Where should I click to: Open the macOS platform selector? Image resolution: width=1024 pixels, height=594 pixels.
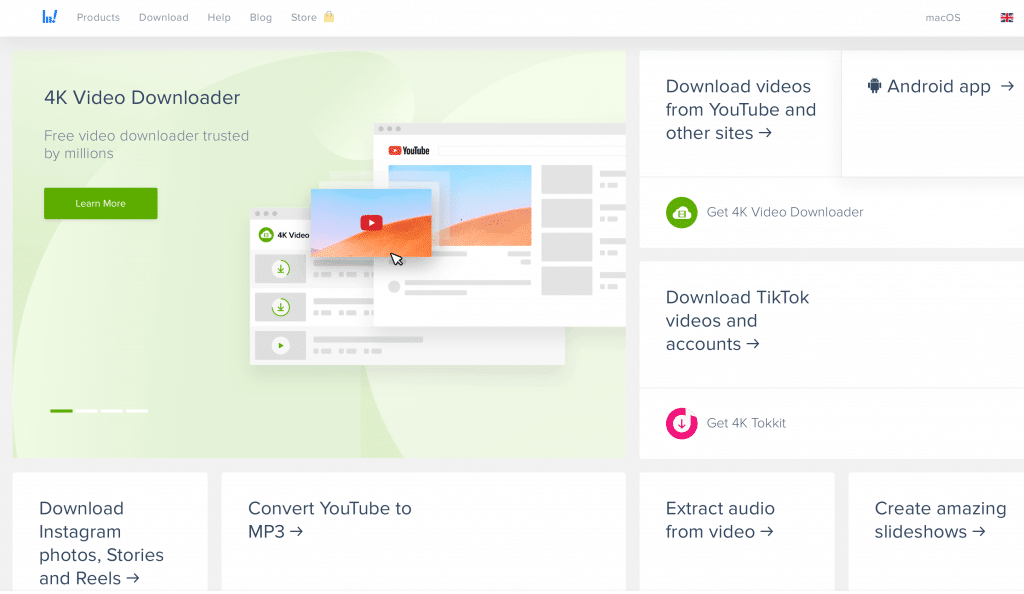click(x=942, y=18)
